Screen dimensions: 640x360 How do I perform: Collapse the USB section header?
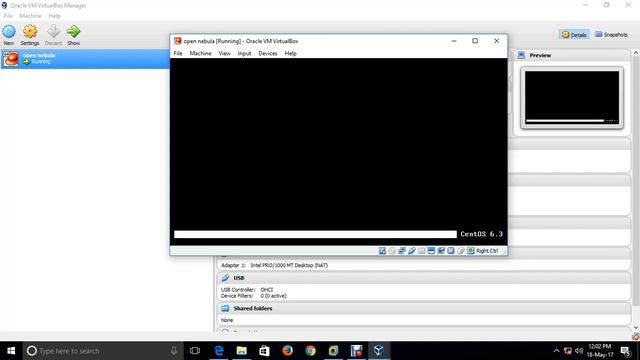423,278
